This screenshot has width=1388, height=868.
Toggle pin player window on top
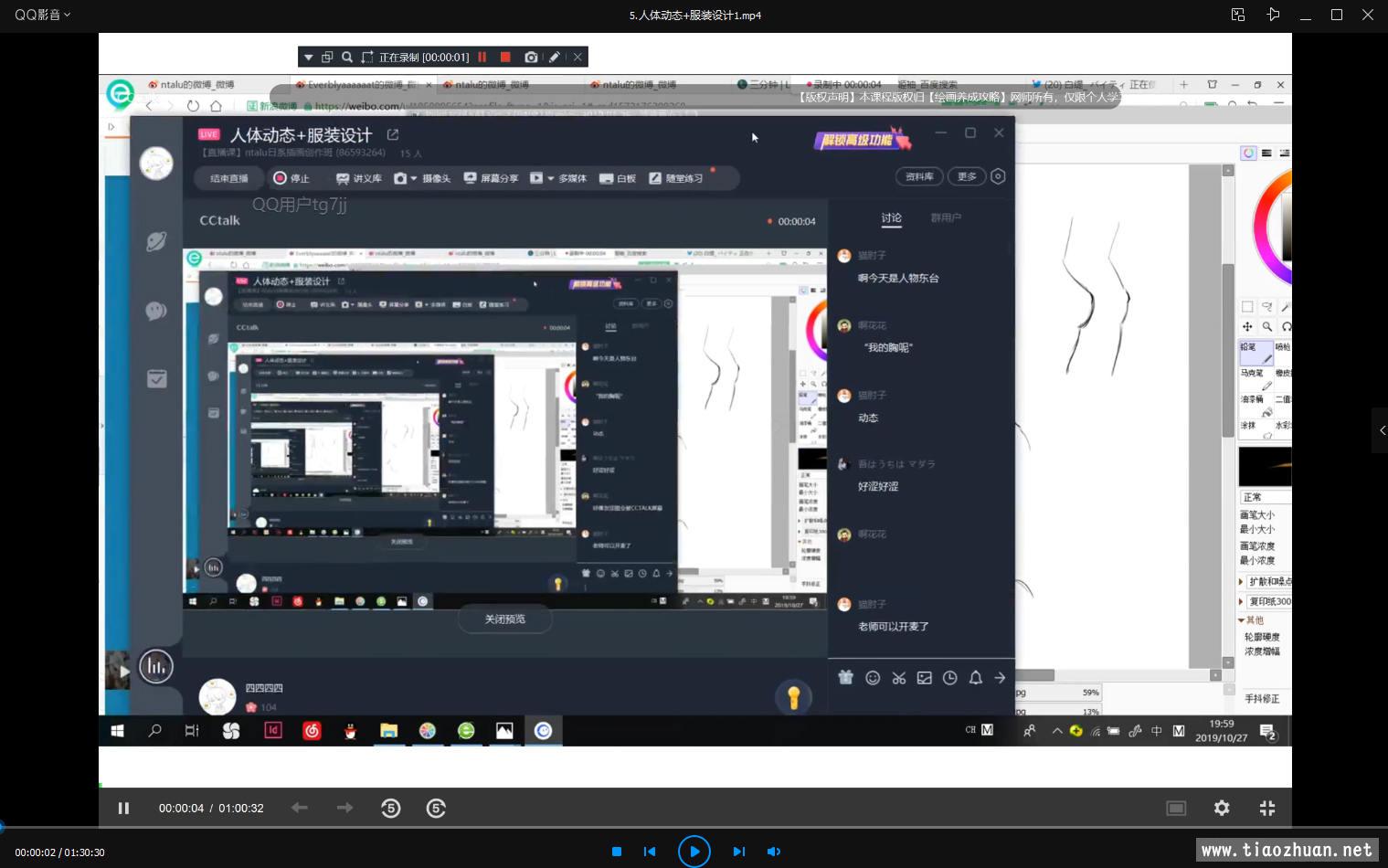coord(1273,15)
